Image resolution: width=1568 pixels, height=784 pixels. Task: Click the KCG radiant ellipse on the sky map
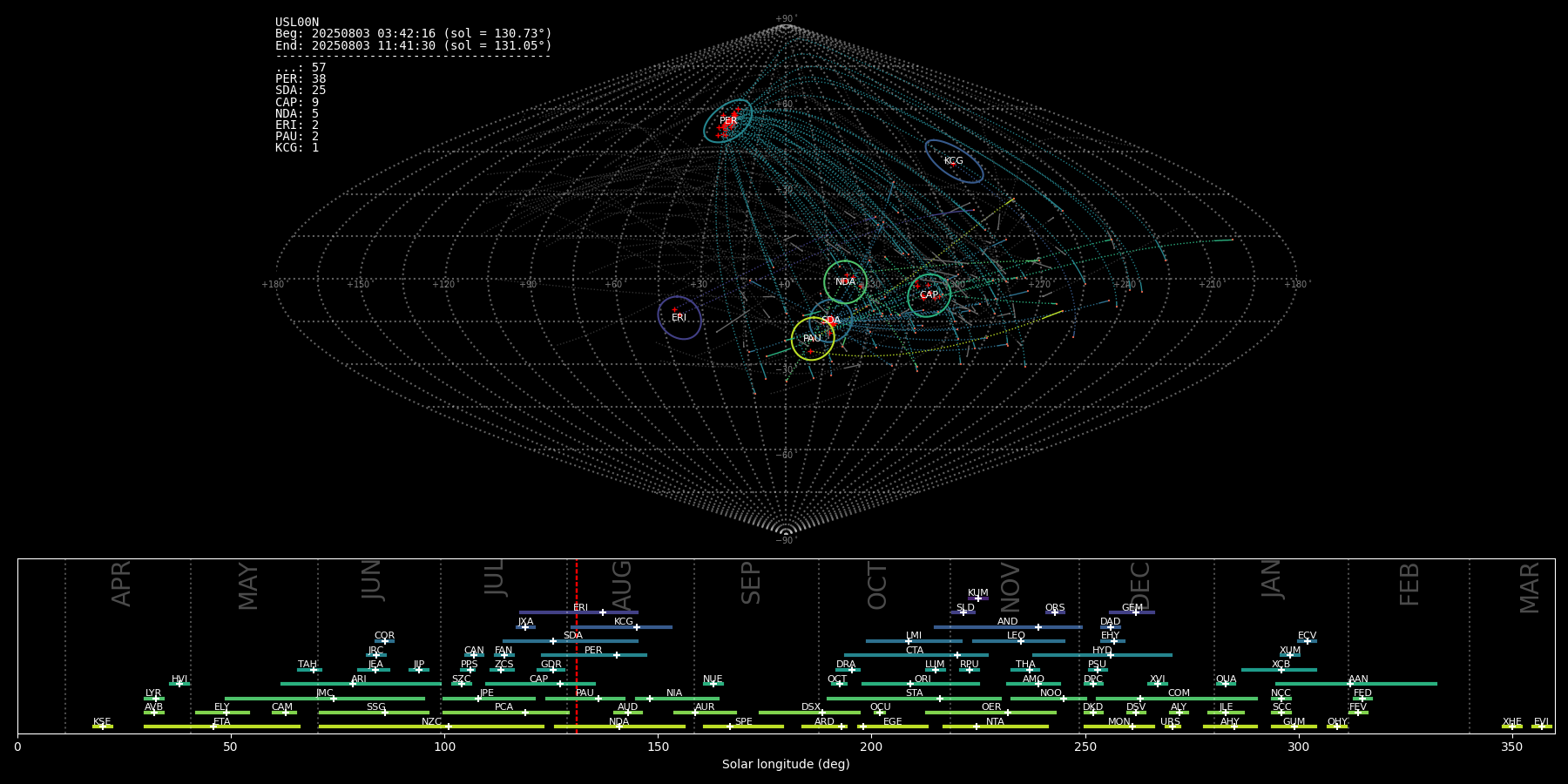point(954,161)
